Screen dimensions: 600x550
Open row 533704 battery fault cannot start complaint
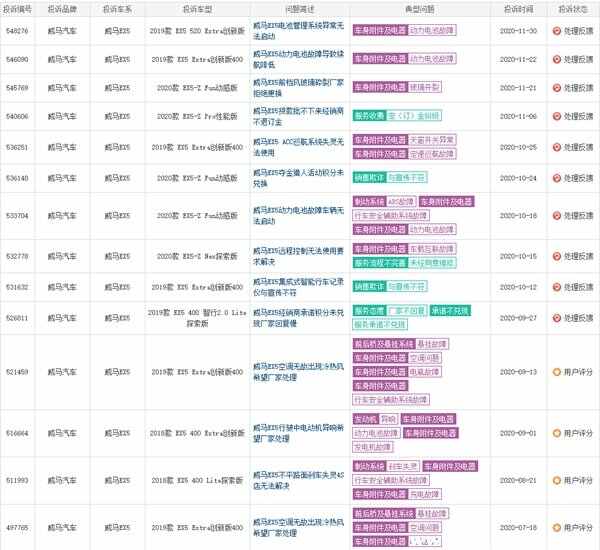point(298,215)
